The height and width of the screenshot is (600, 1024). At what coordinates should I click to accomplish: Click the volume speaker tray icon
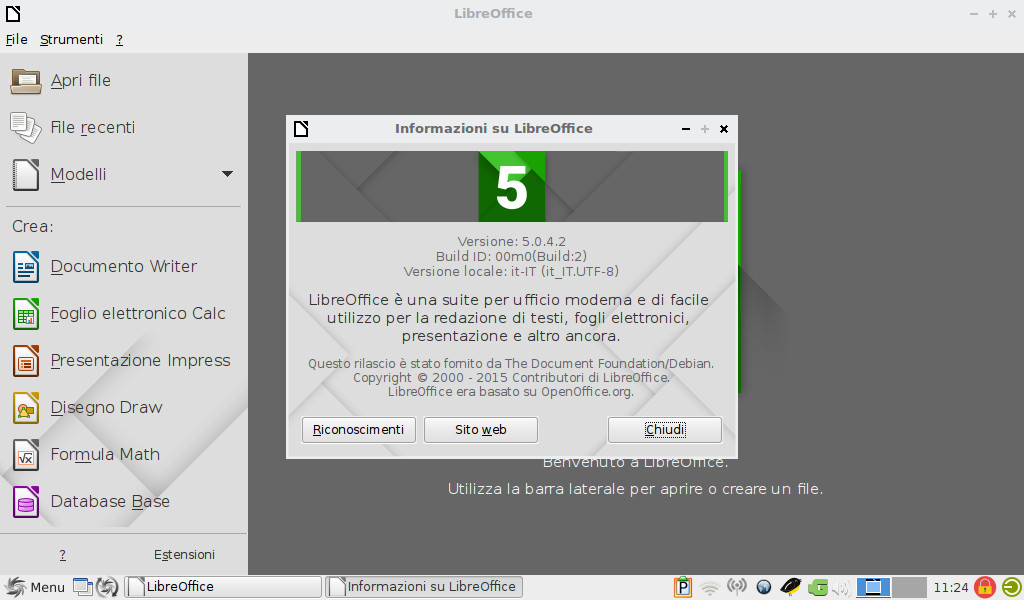842,588
